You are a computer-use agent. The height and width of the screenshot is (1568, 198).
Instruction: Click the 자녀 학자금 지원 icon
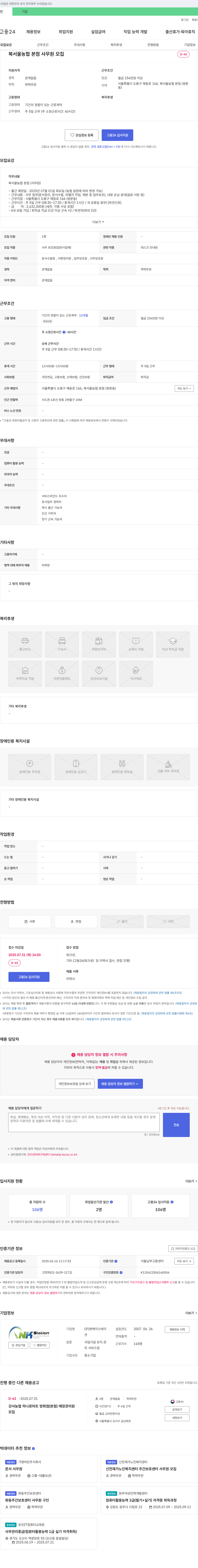point(173,645)
